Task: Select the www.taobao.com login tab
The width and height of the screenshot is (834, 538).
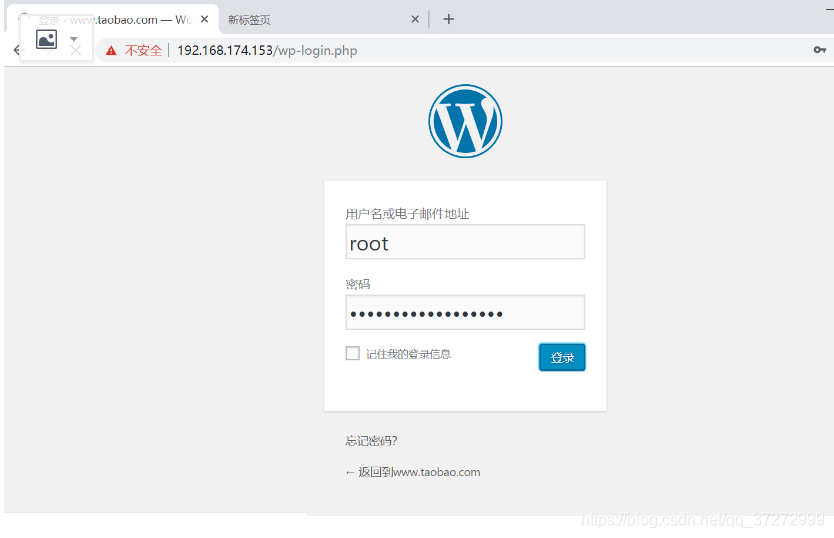Action: click(113, 20)
